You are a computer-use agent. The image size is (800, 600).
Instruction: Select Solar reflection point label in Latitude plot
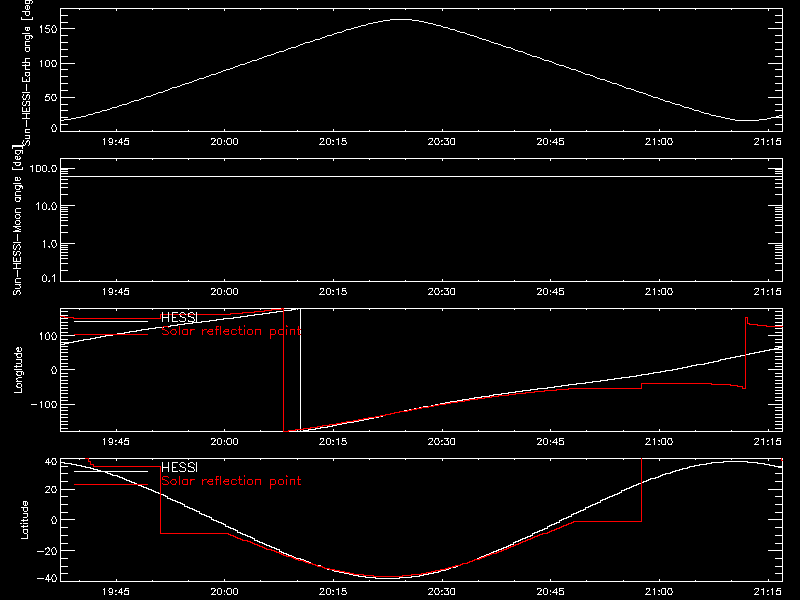(x=231, y=481)
